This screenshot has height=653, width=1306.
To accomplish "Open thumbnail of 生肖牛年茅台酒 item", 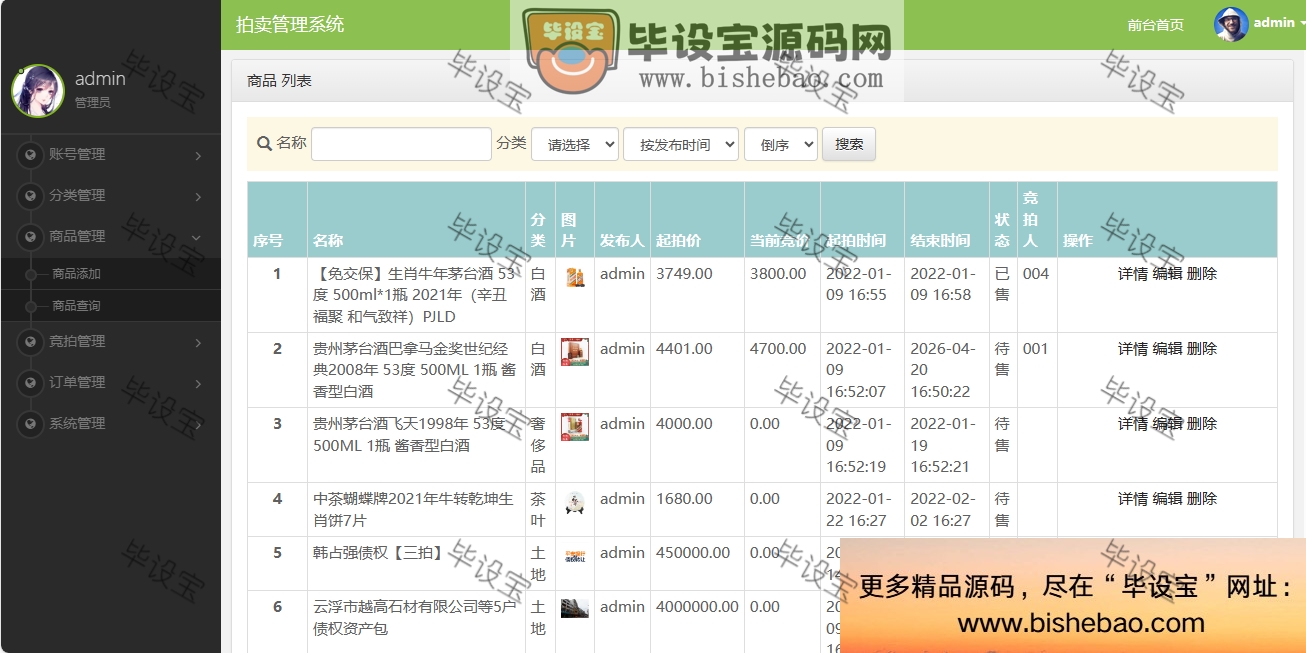I will point(574,277).
